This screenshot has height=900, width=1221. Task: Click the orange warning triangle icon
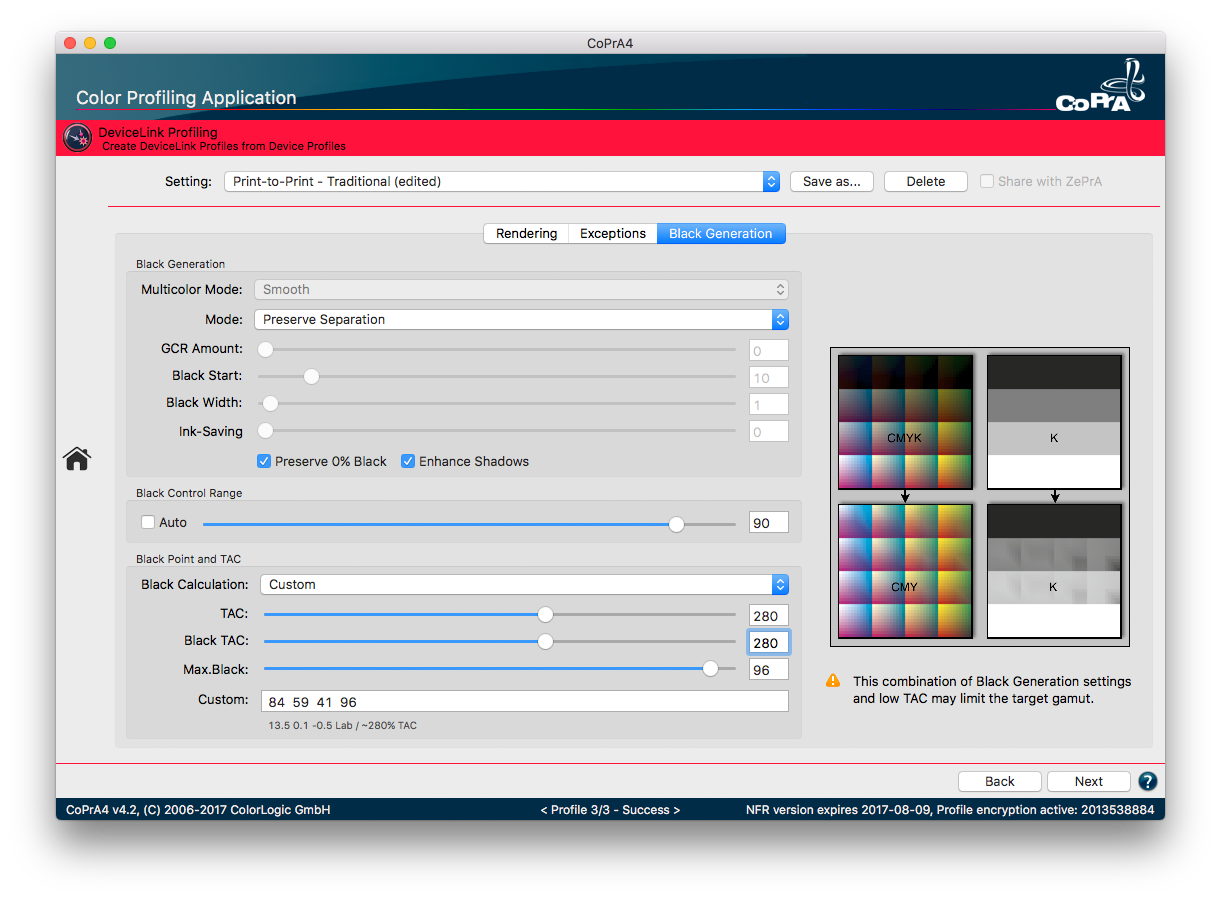pyautogui.click(x=833, y=681)
